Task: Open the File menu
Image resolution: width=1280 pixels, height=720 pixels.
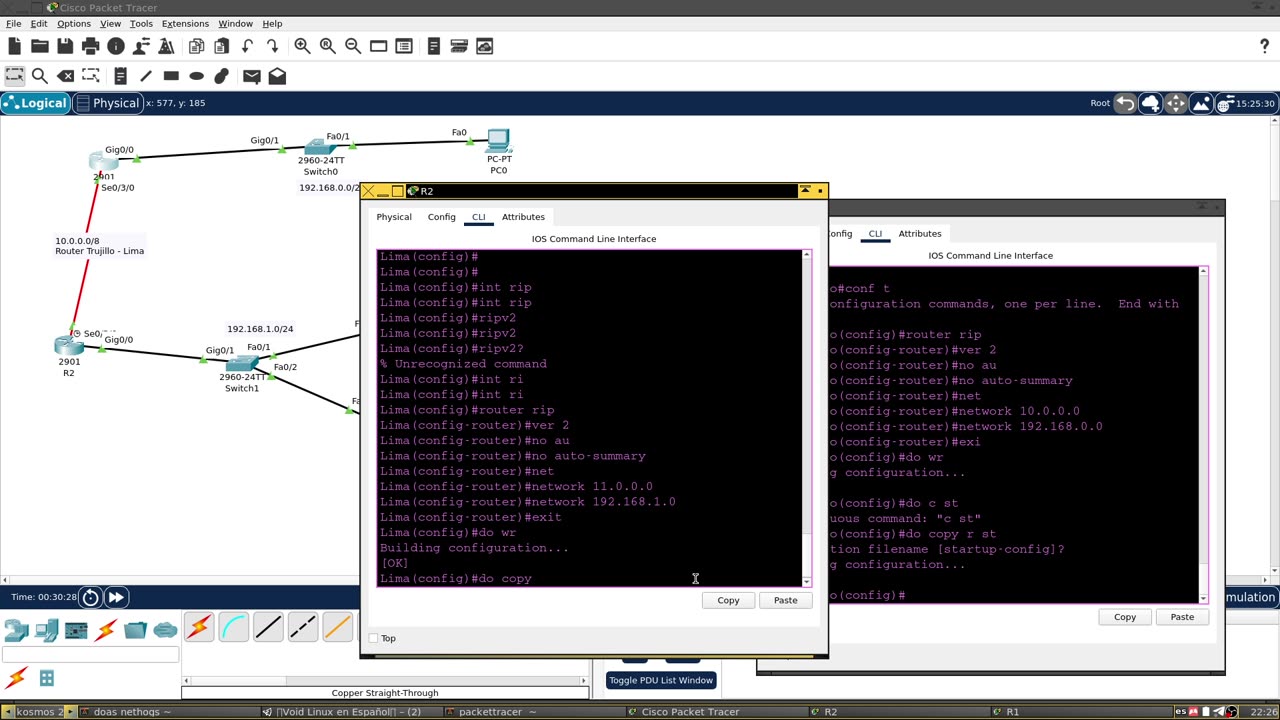Action: (14, 23)
